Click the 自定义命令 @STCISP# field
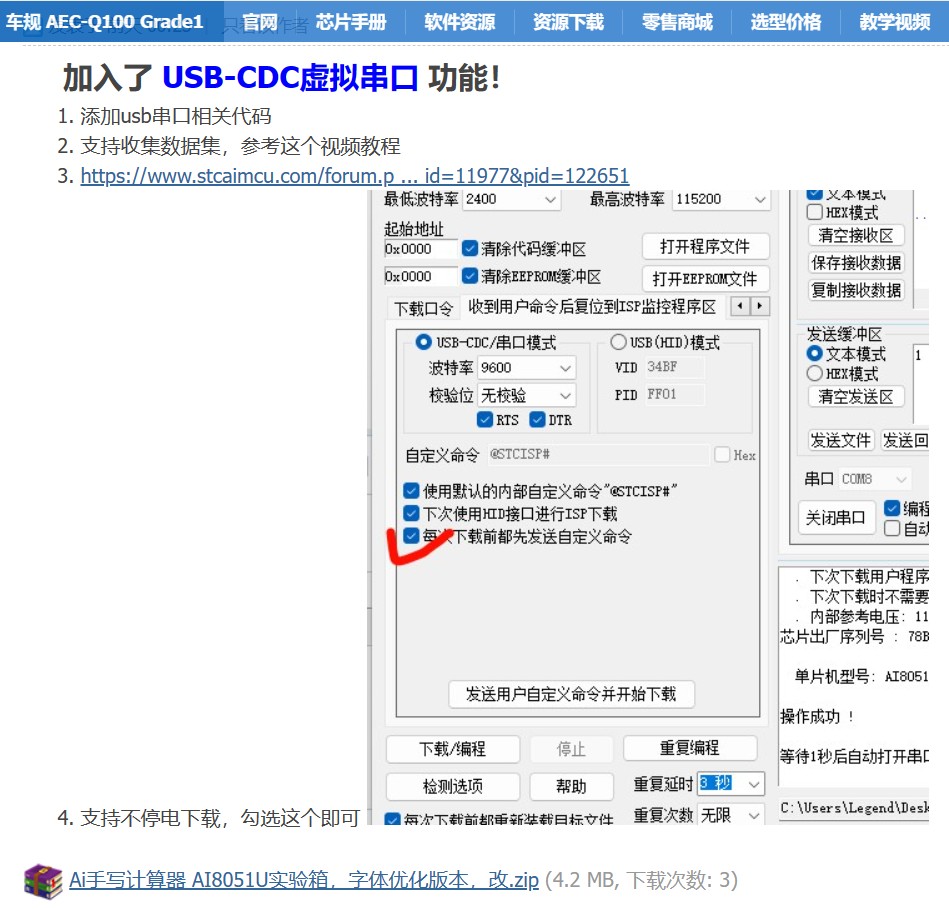The image size is (949, 910). (x=598, y=454)
